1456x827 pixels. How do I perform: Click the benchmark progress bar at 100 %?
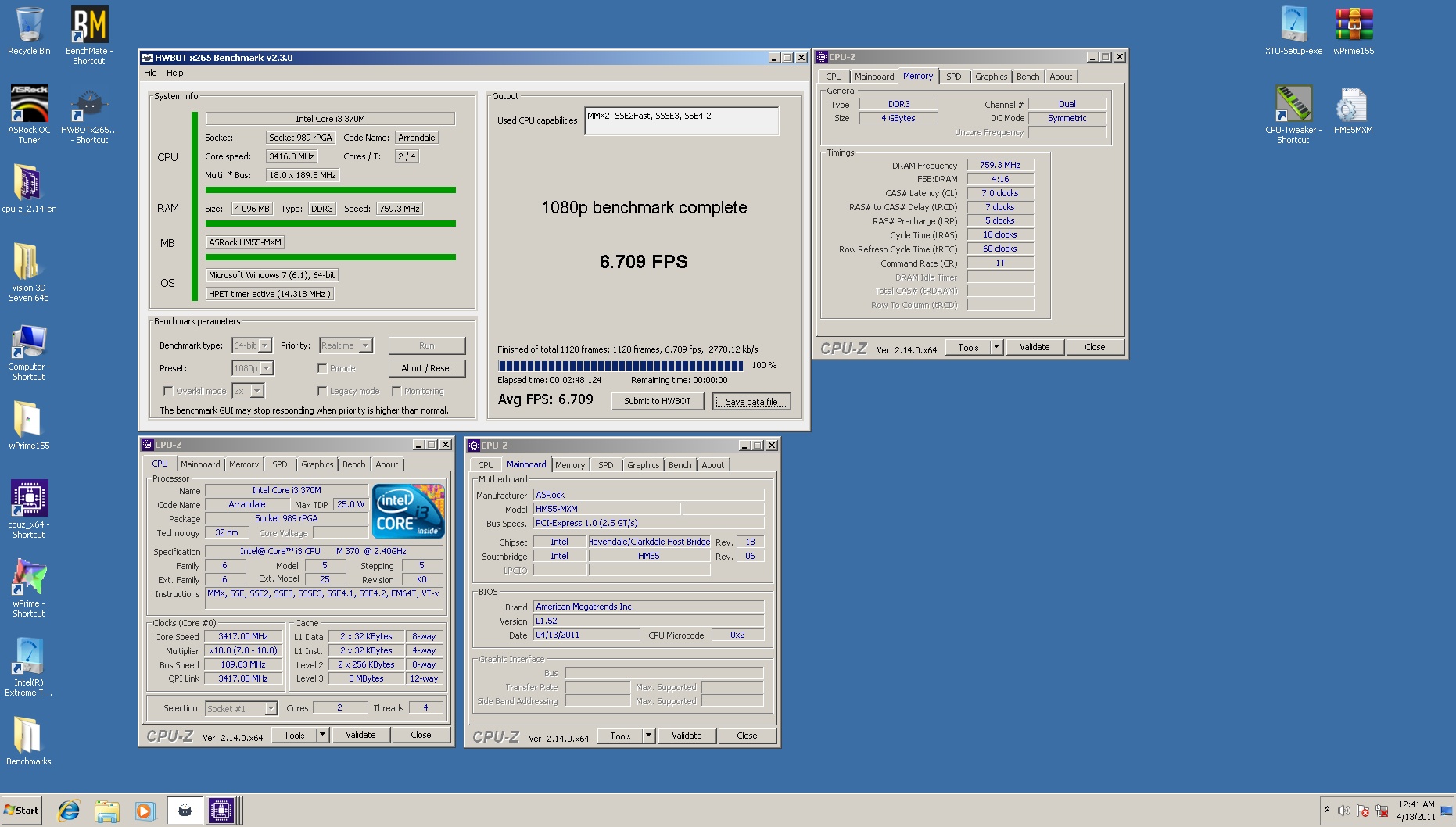click(x=621, y=365)
